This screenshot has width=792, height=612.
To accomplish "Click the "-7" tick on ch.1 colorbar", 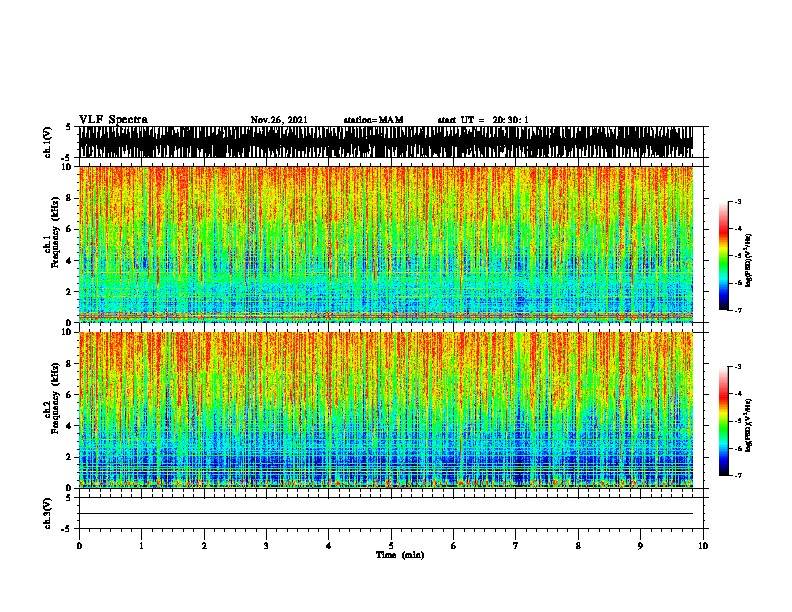I will [x=738, y=310].
